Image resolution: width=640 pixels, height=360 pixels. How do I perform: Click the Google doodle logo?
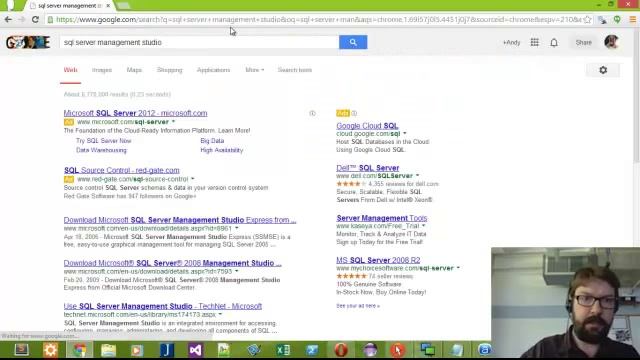(x=28, y=42)
